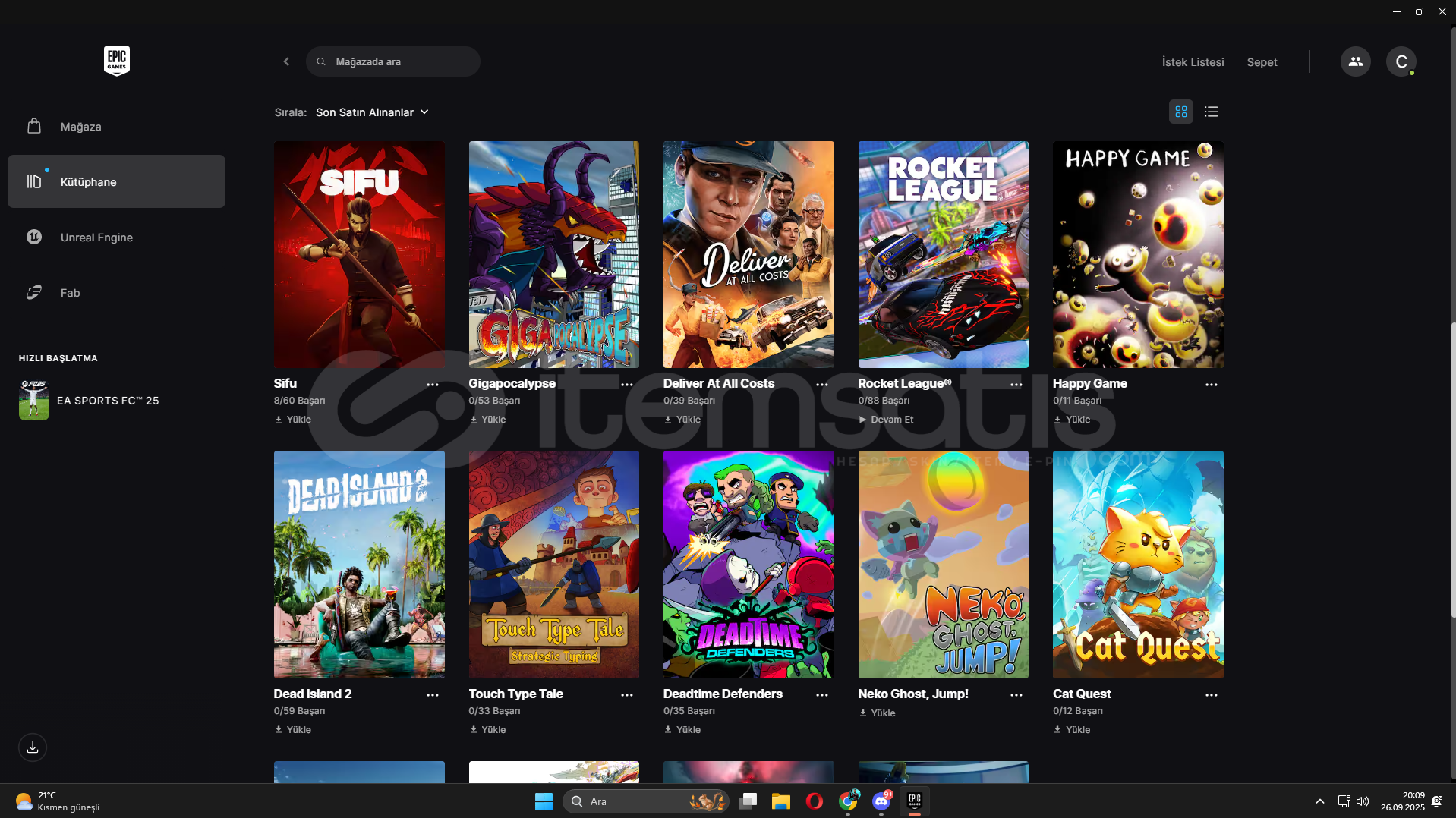Open the friends icon
This screenshot has width=1456, height=818.
pos(1356,61)
